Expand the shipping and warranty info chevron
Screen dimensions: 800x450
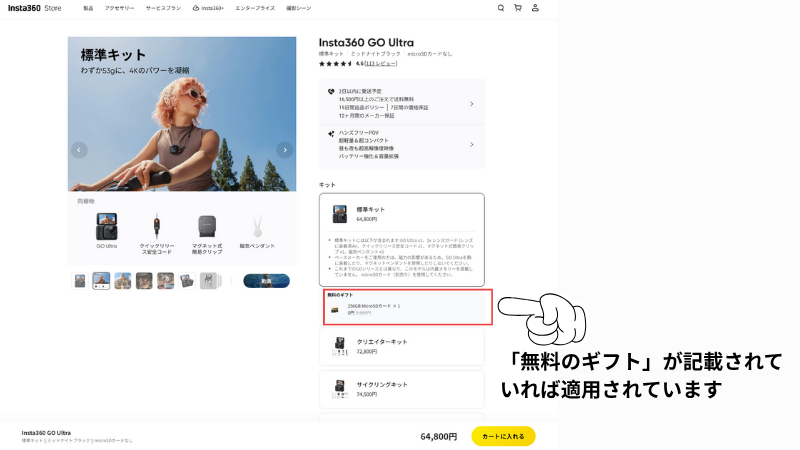point(472,103)
